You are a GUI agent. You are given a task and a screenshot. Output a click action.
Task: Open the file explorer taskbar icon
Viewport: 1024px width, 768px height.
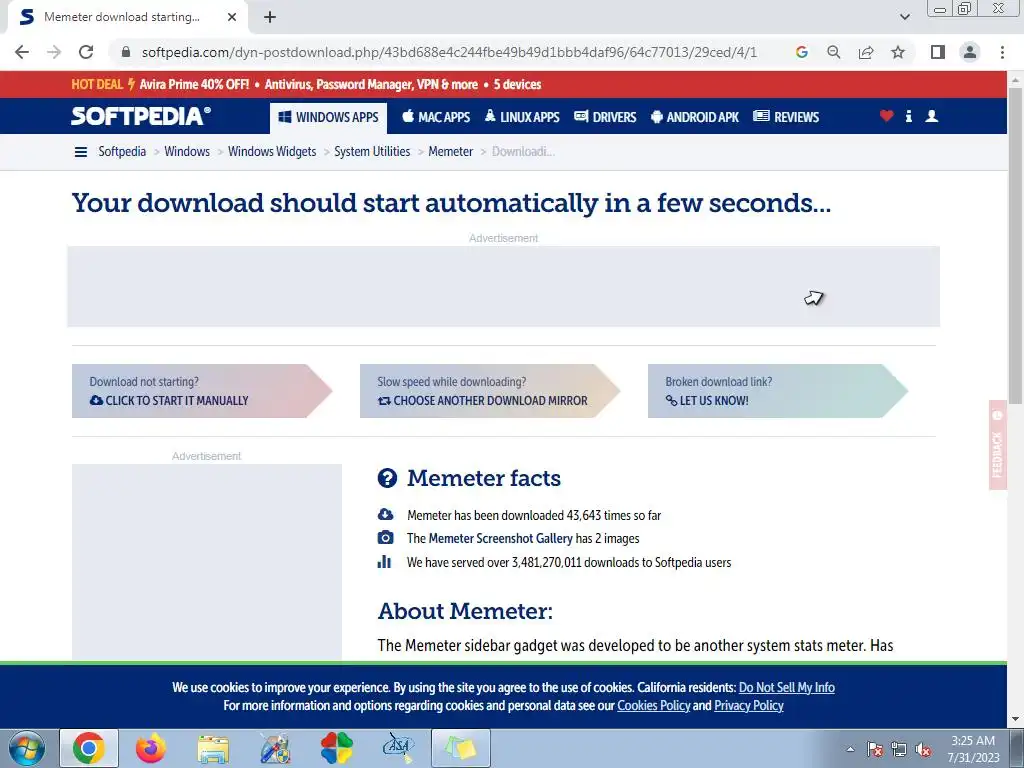[213, 748]
